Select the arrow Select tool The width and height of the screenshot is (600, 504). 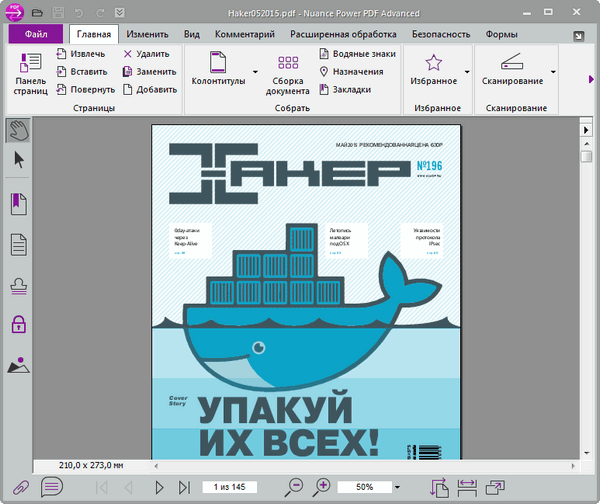tap(19, 160)
